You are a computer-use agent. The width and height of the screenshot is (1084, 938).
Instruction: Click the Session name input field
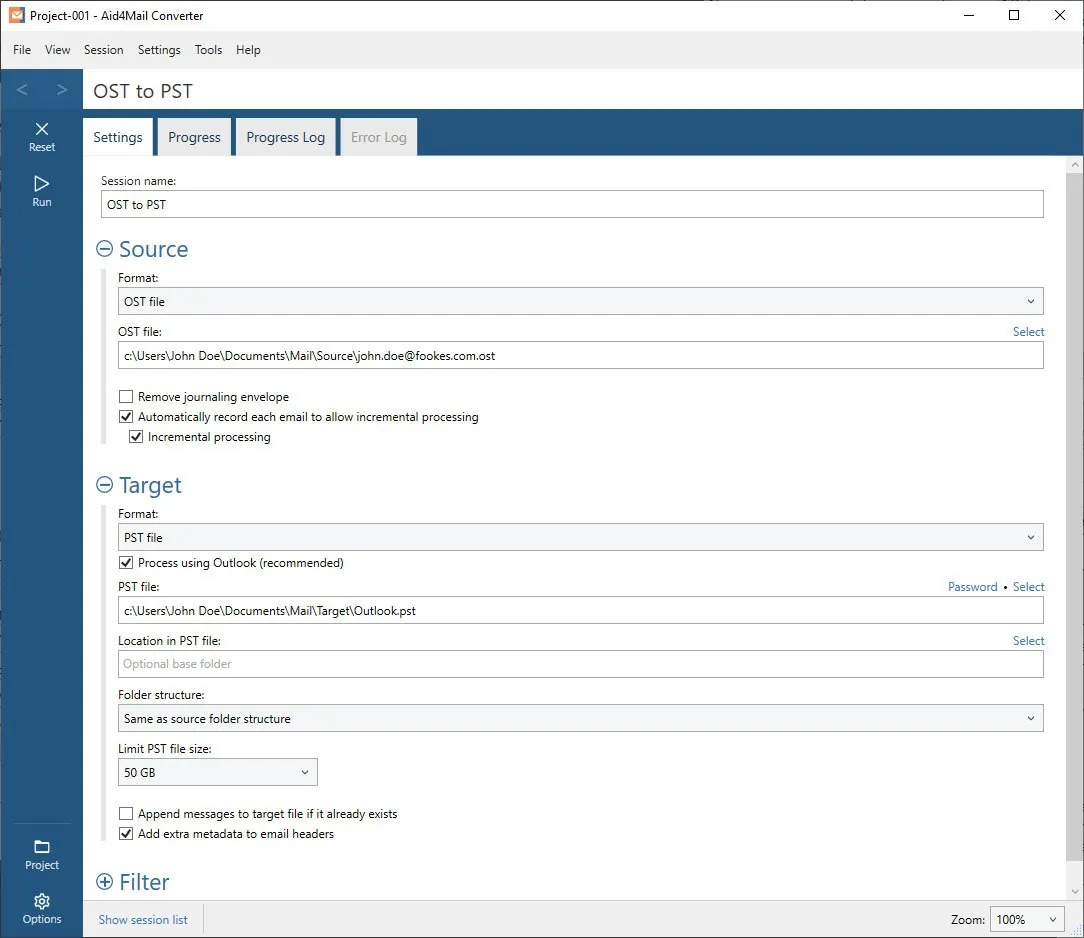(572, 205)
